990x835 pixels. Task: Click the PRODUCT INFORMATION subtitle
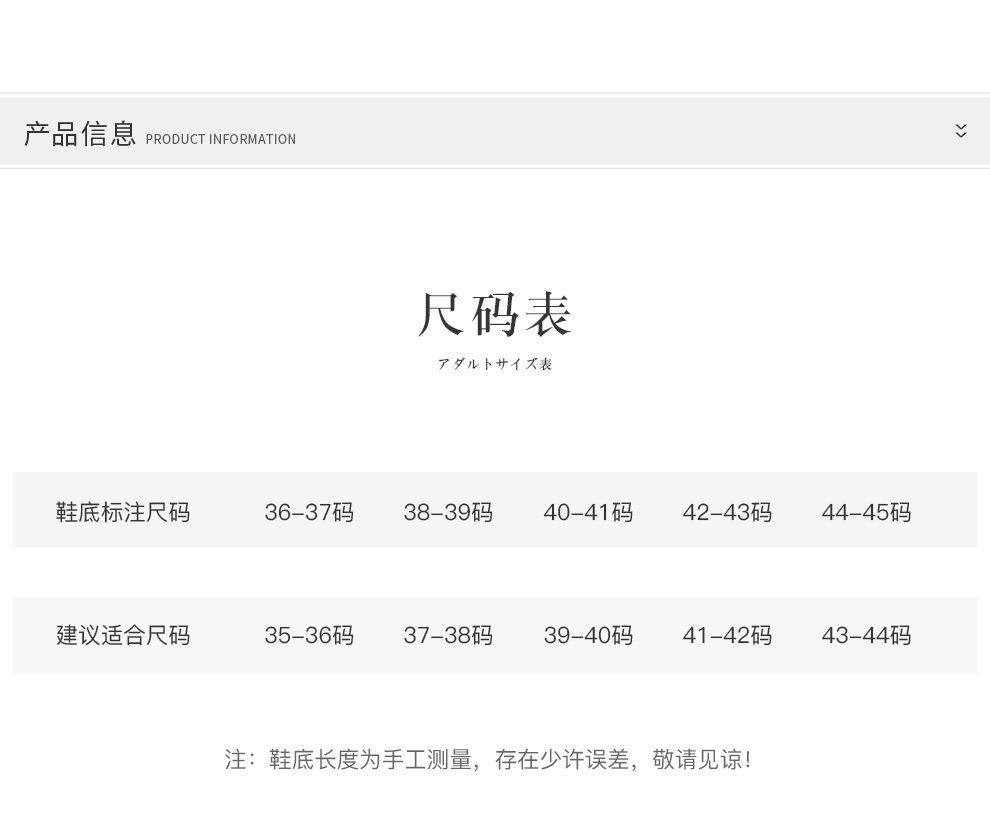[220, 139]
